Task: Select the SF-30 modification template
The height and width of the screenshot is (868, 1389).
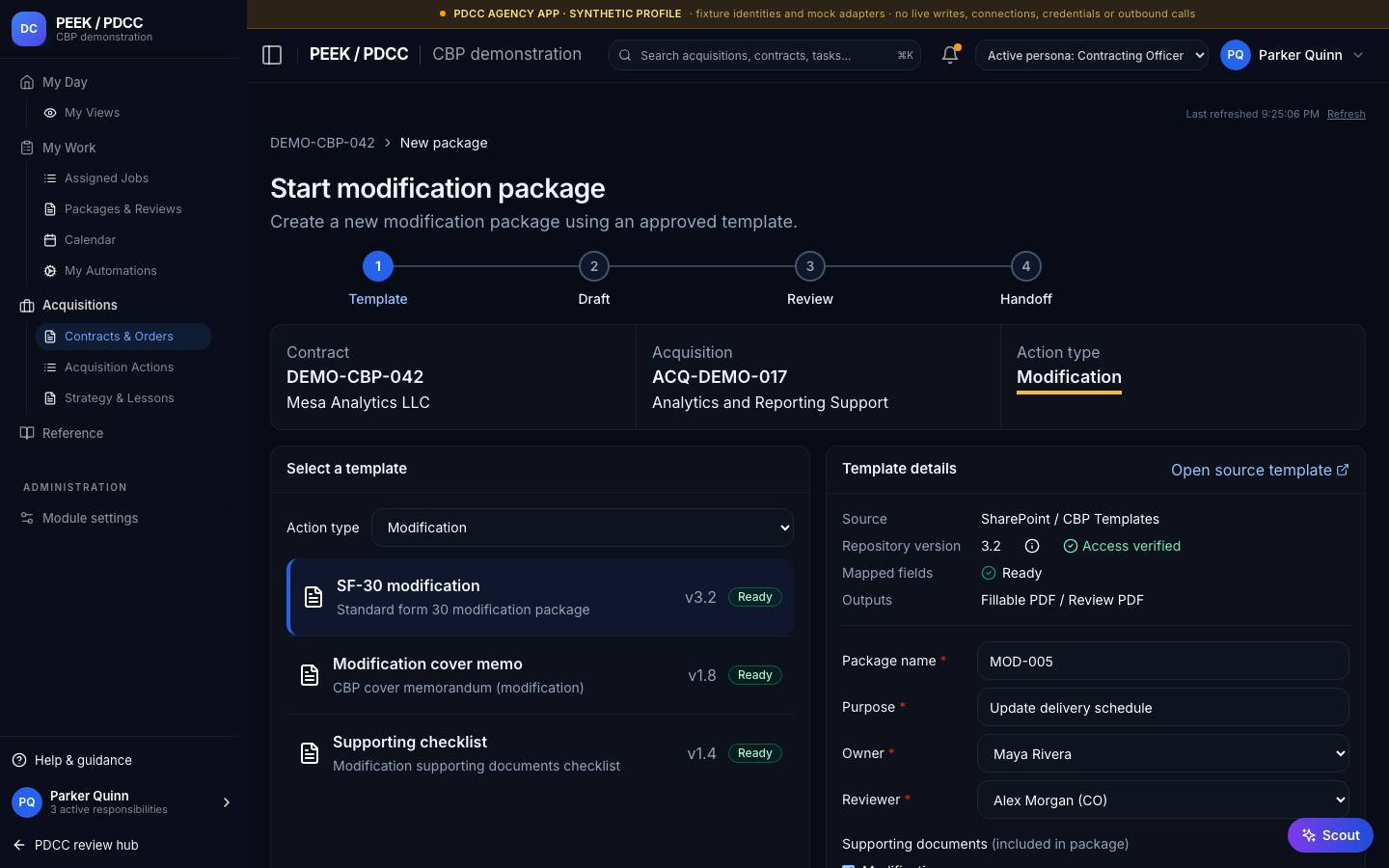Action: [x=540, y=597]
